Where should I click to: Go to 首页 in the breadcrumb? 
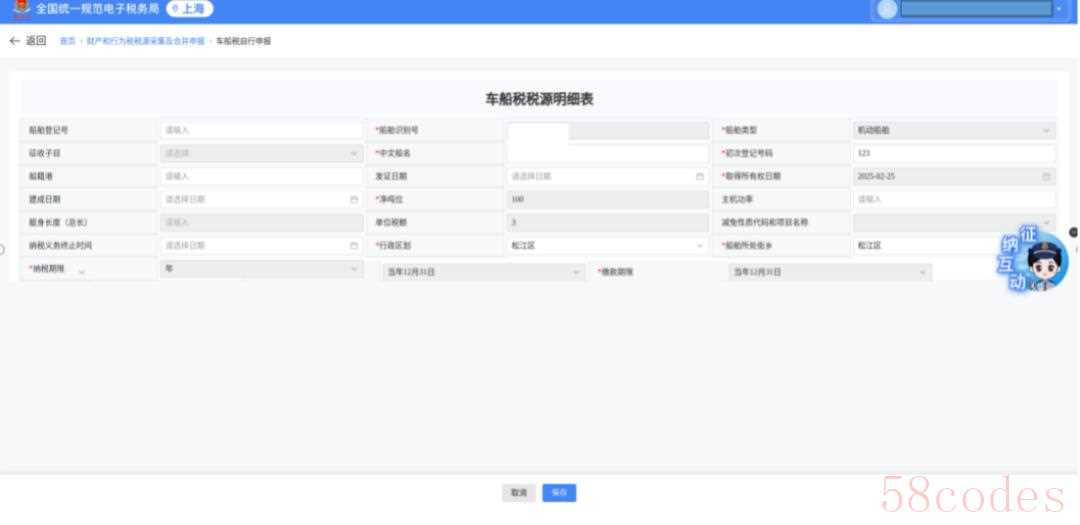67,41
